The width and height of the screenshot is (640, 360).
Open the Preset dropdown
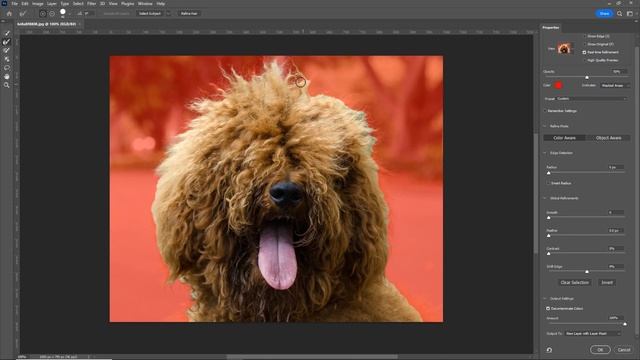coord(591,99)
